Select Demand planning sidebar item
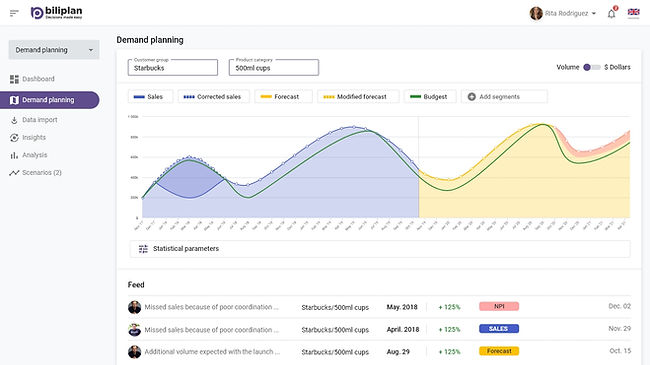This screenshot has height=365, width=650. [x=49, y=100]
